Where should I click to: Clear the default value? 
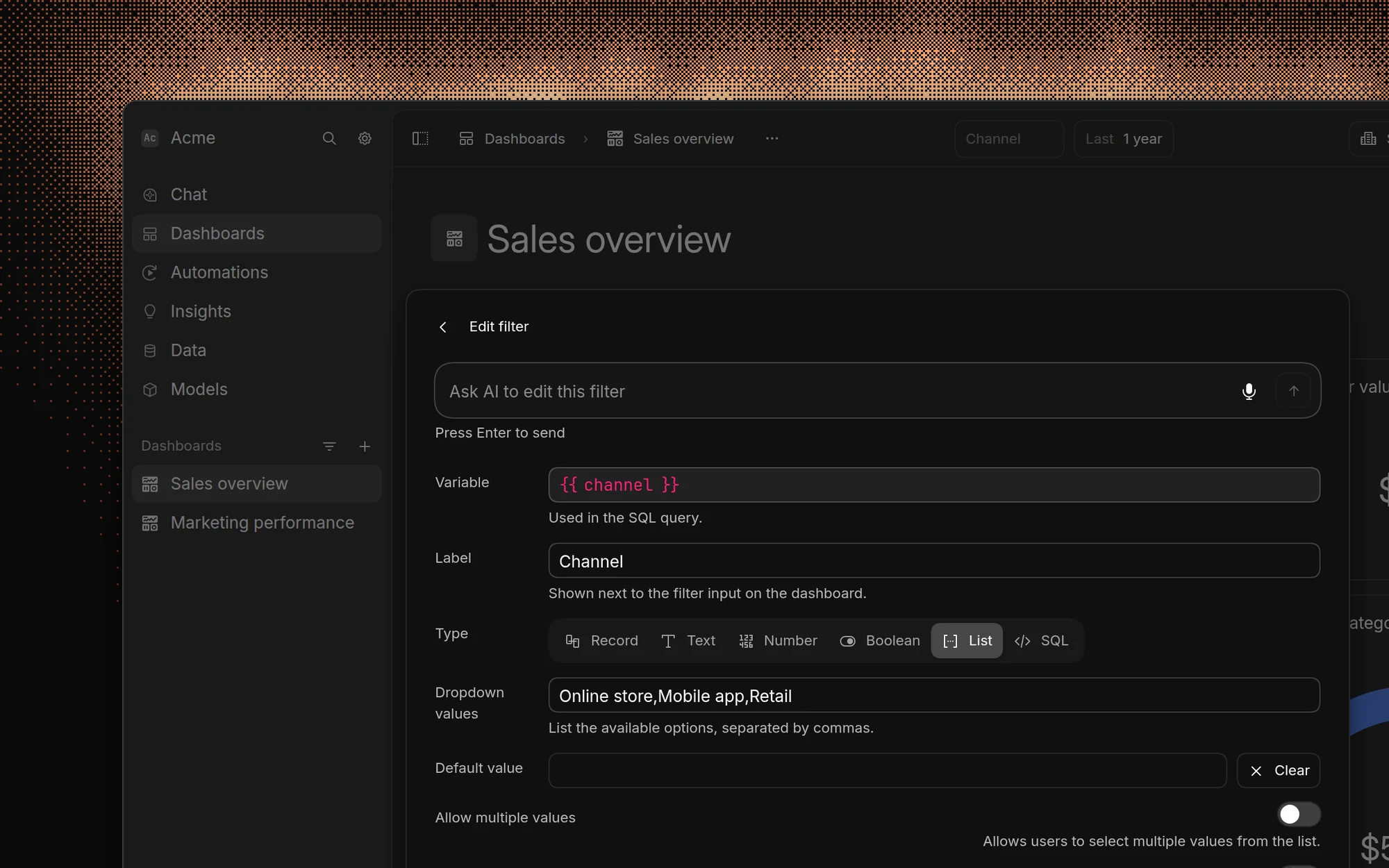tap(1279, 771)
